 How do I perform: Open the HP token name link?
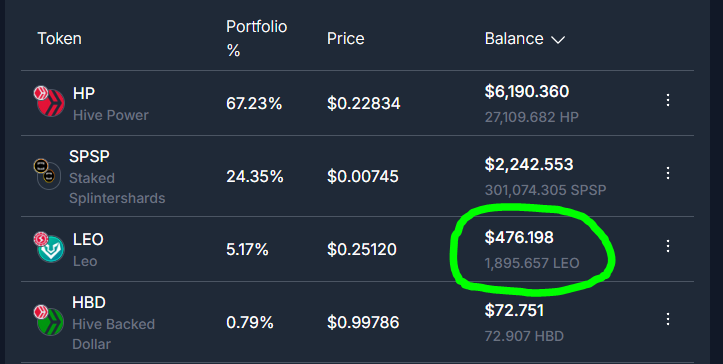(84, 94)
